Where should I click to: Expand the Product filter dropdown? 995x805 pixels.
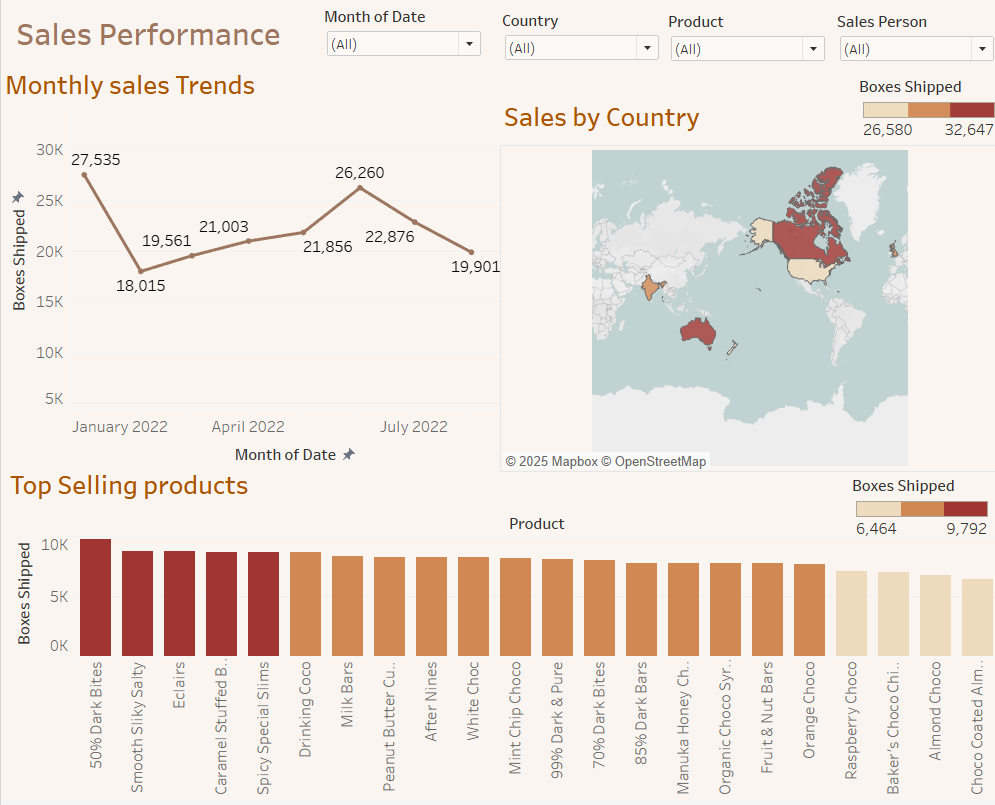click(813, 47)
